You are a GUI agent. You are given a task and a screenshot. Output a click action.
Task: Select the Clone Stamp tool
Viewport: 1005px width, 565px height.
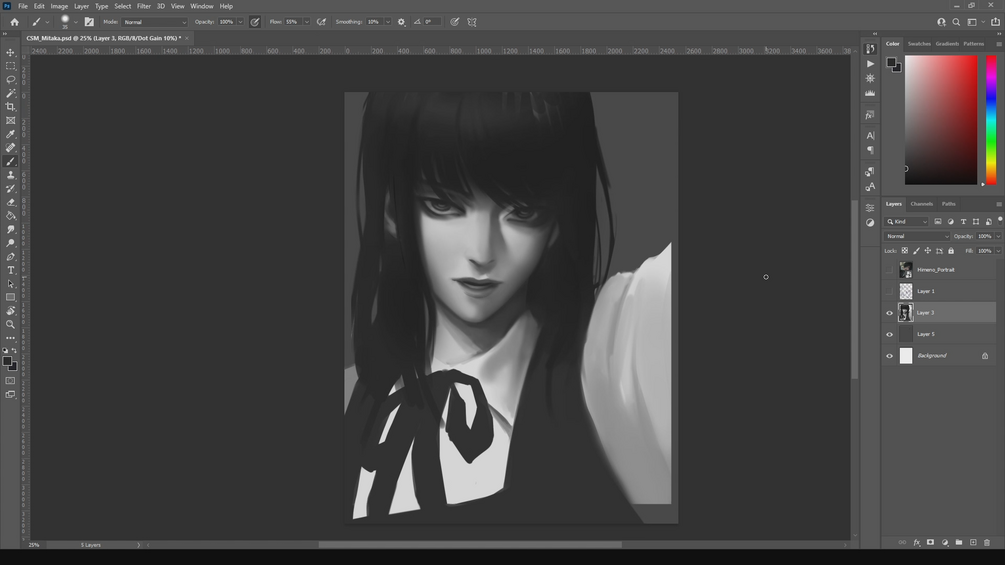10,175
